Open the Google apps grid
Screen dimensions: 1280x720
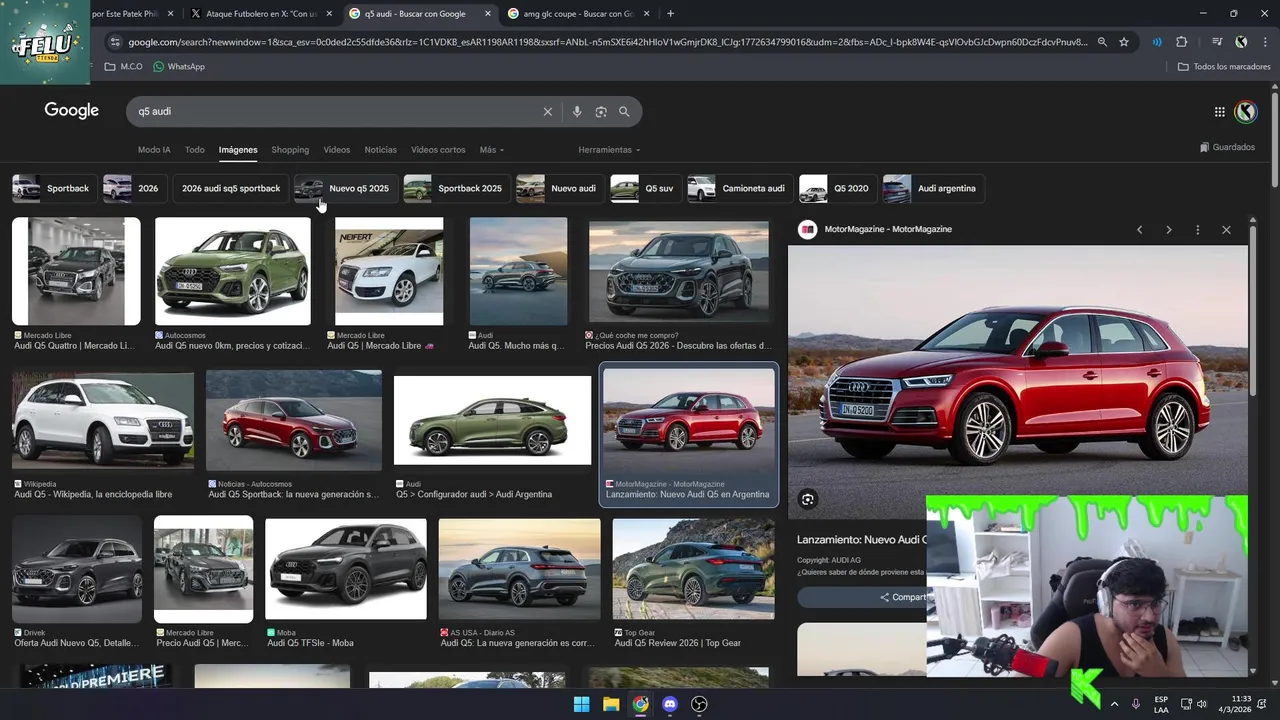click(1220, 112)
